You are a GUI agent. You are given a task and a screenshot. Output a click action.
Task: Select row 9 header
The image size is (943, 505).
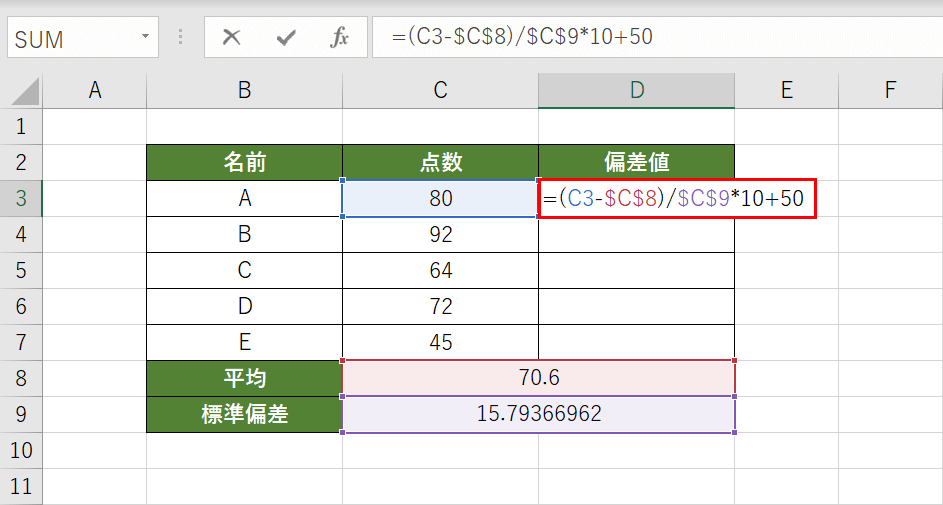click(22, 414)
